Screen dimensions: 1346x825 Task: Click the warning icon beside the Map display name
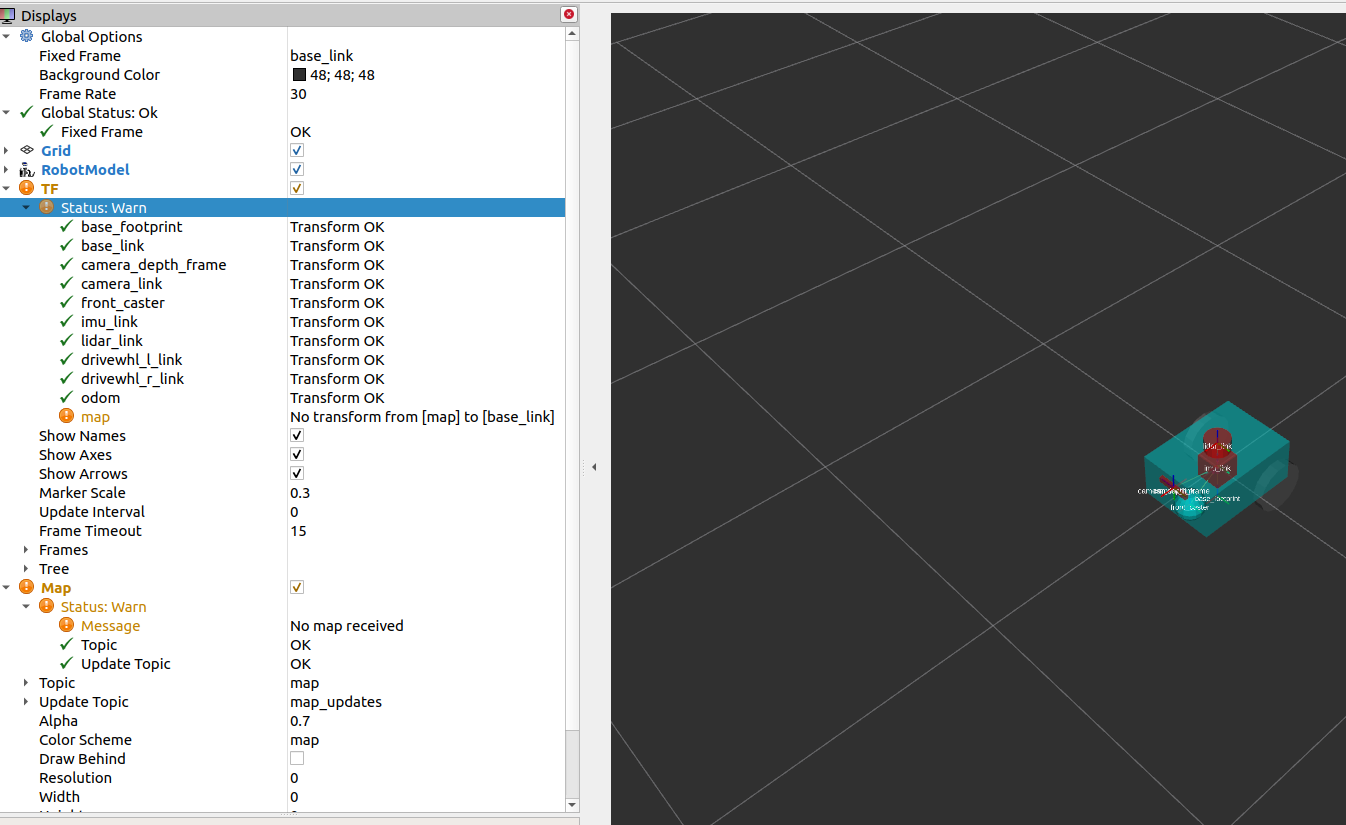coord(27,588)
